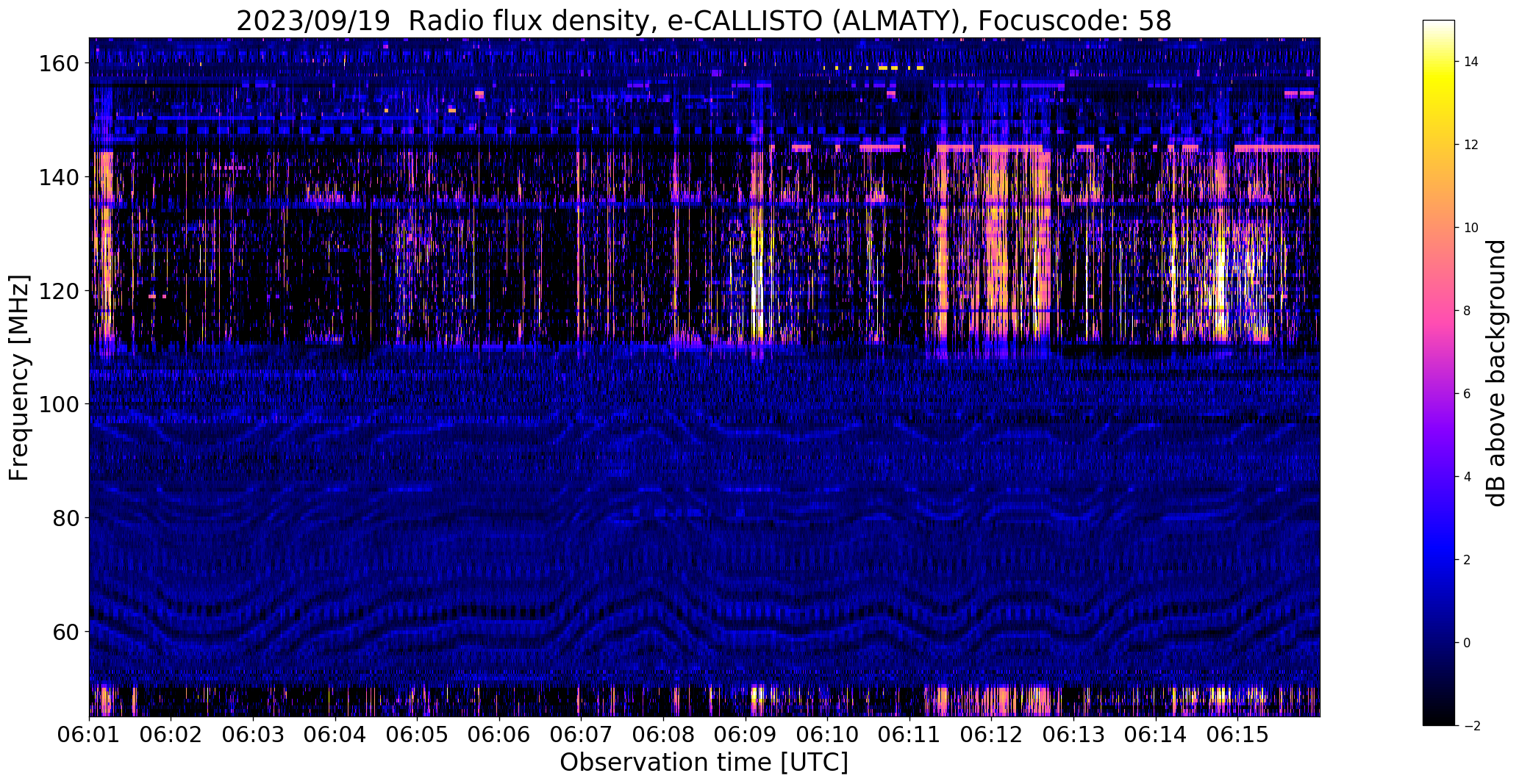Click the colorbar tick value 4
This screenshot has width=1519, height=784.
tap(1468, 477)
